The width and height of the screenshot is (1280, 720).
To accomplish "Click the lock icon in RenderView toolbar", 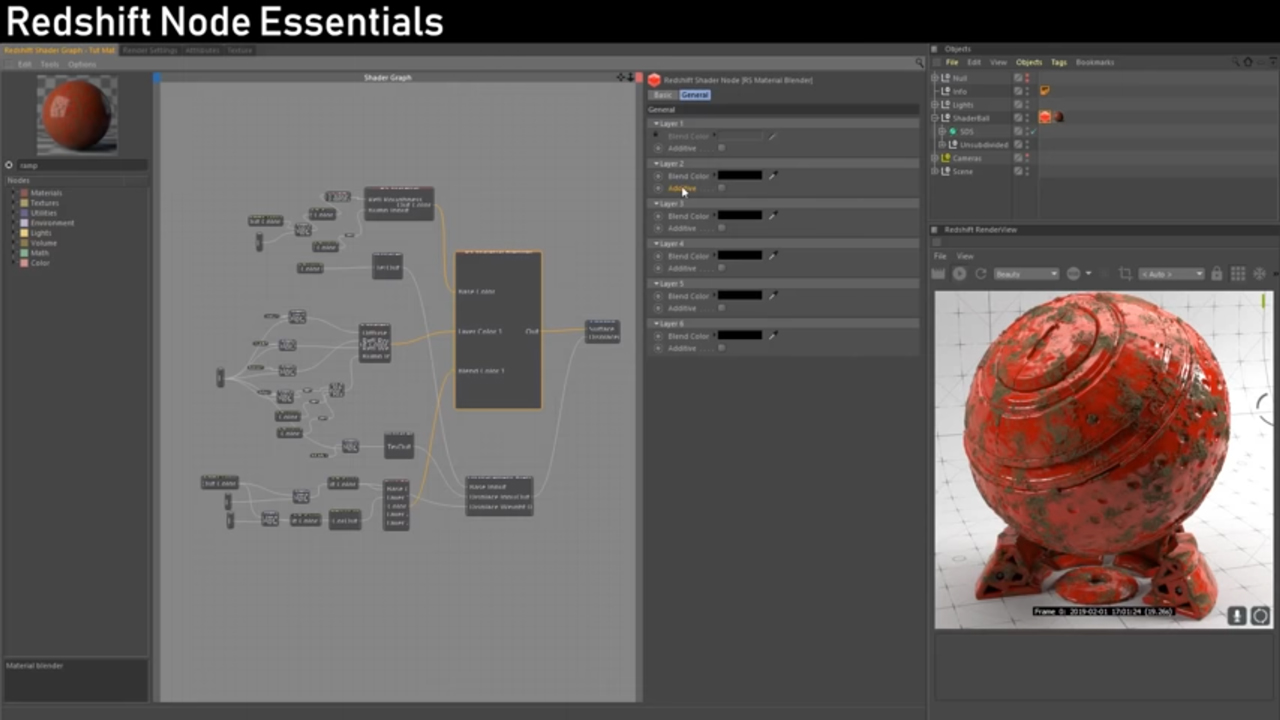I will 1217,274.
